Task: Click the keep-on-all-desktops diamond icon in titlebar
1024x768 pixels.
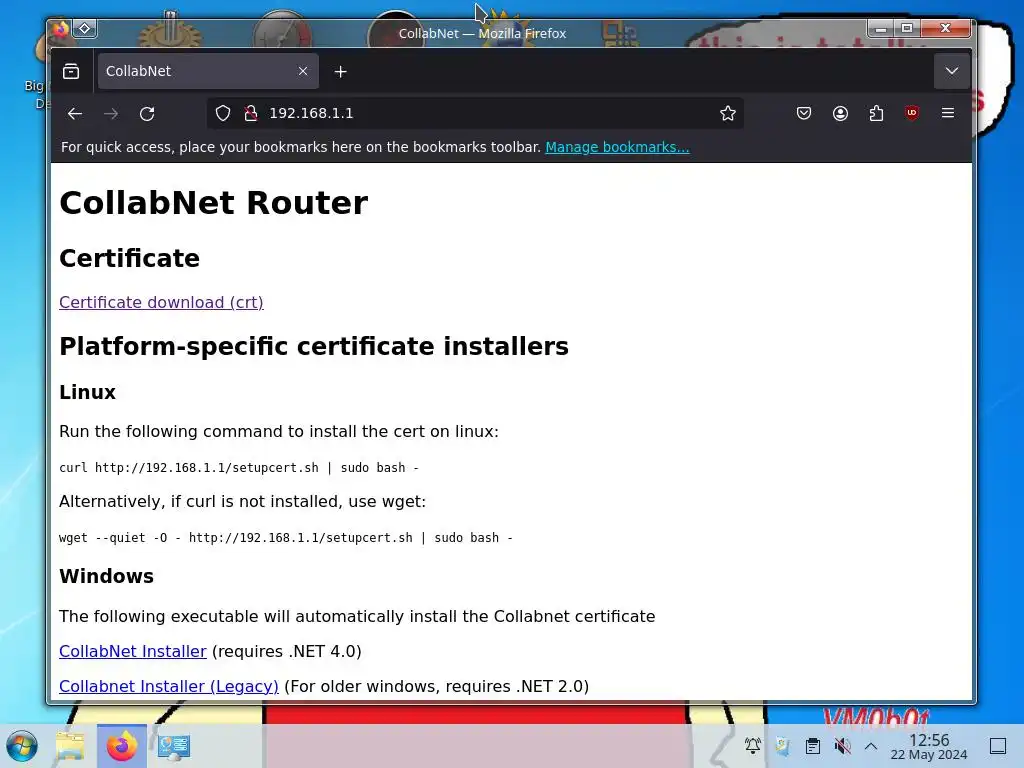Action: tap(85, 29)
